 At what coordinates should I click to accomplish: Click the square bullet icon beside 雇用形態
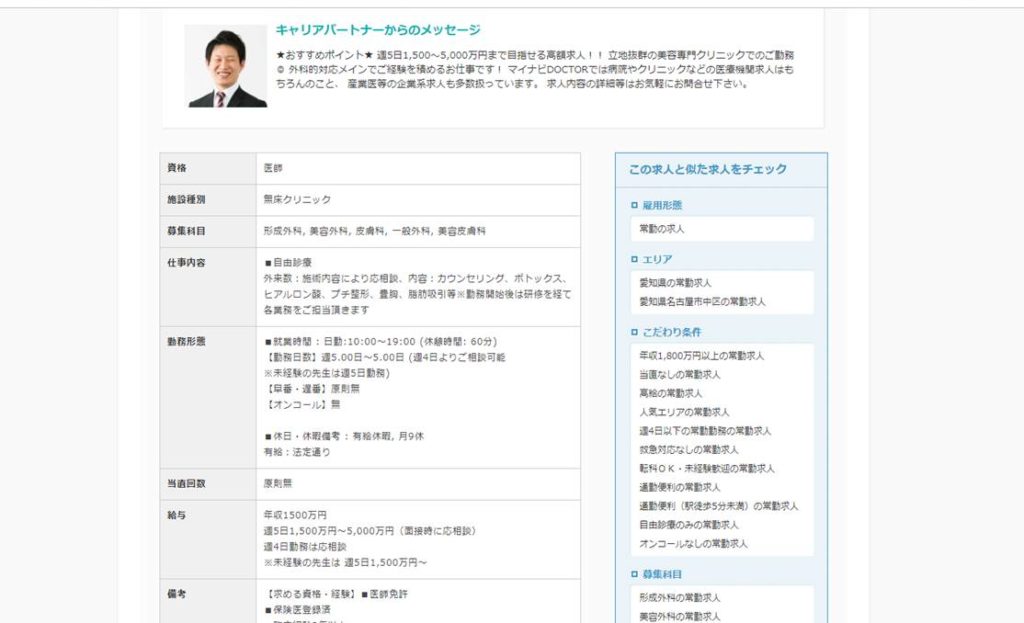pos(634,206)
